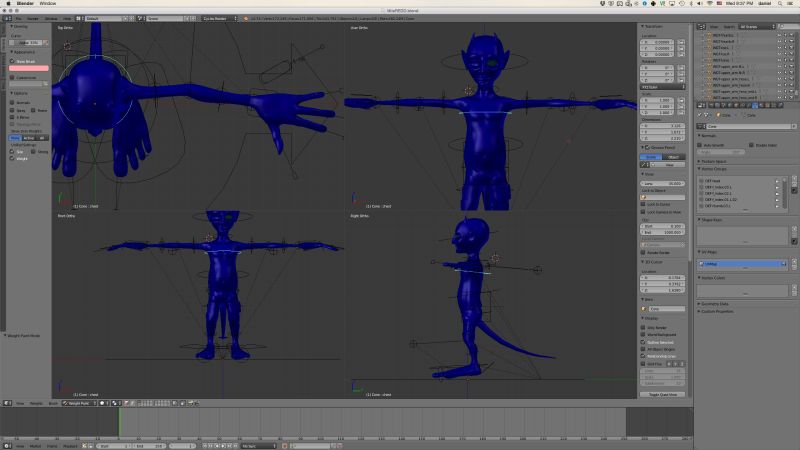Select the Scene grease pencil source button
This screenshot has width=800, height=450.
click(x=651, y=157)
